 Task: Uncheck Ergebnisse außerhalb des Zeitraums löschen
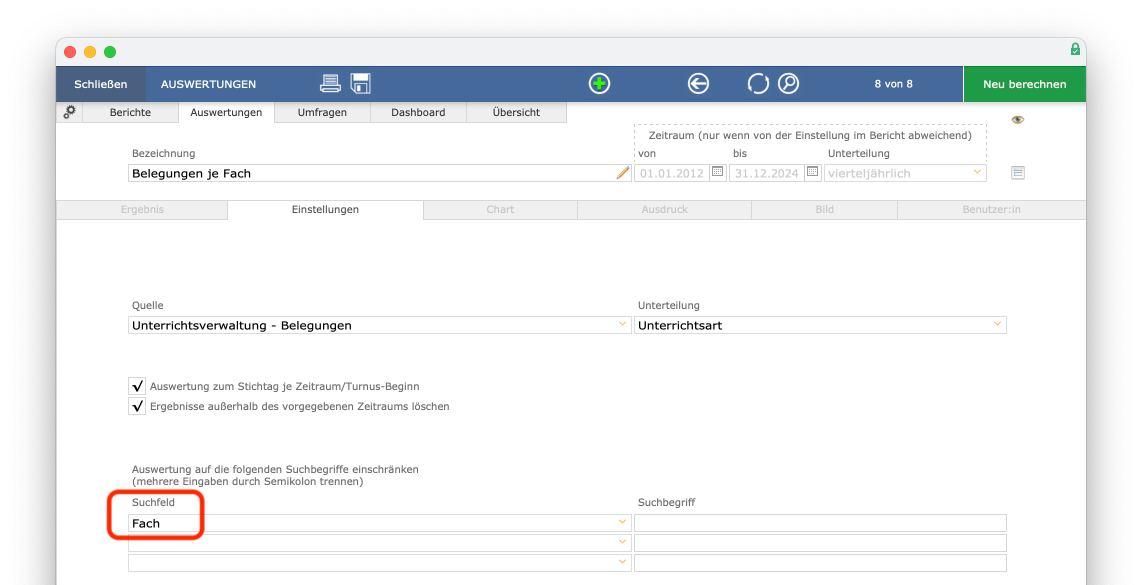point(137,406)
